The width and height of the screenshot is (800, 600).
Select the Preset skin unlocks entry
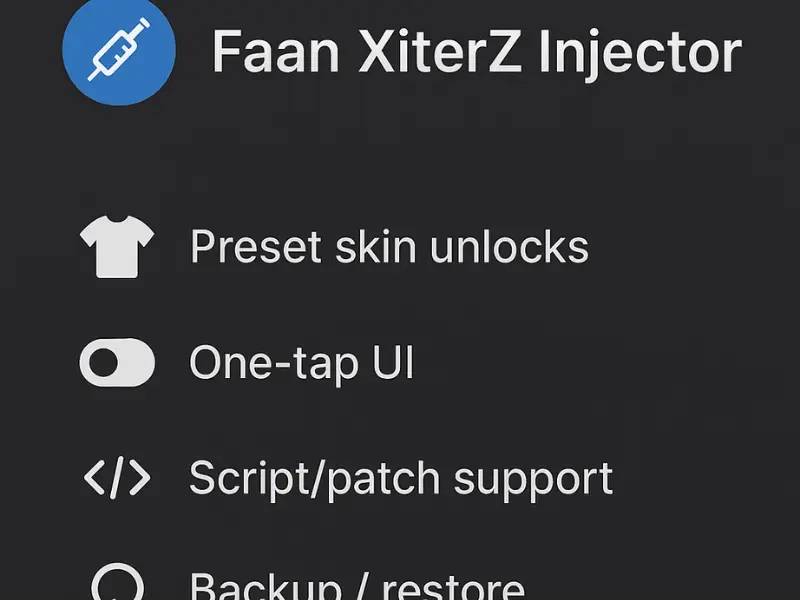[389, 246]
